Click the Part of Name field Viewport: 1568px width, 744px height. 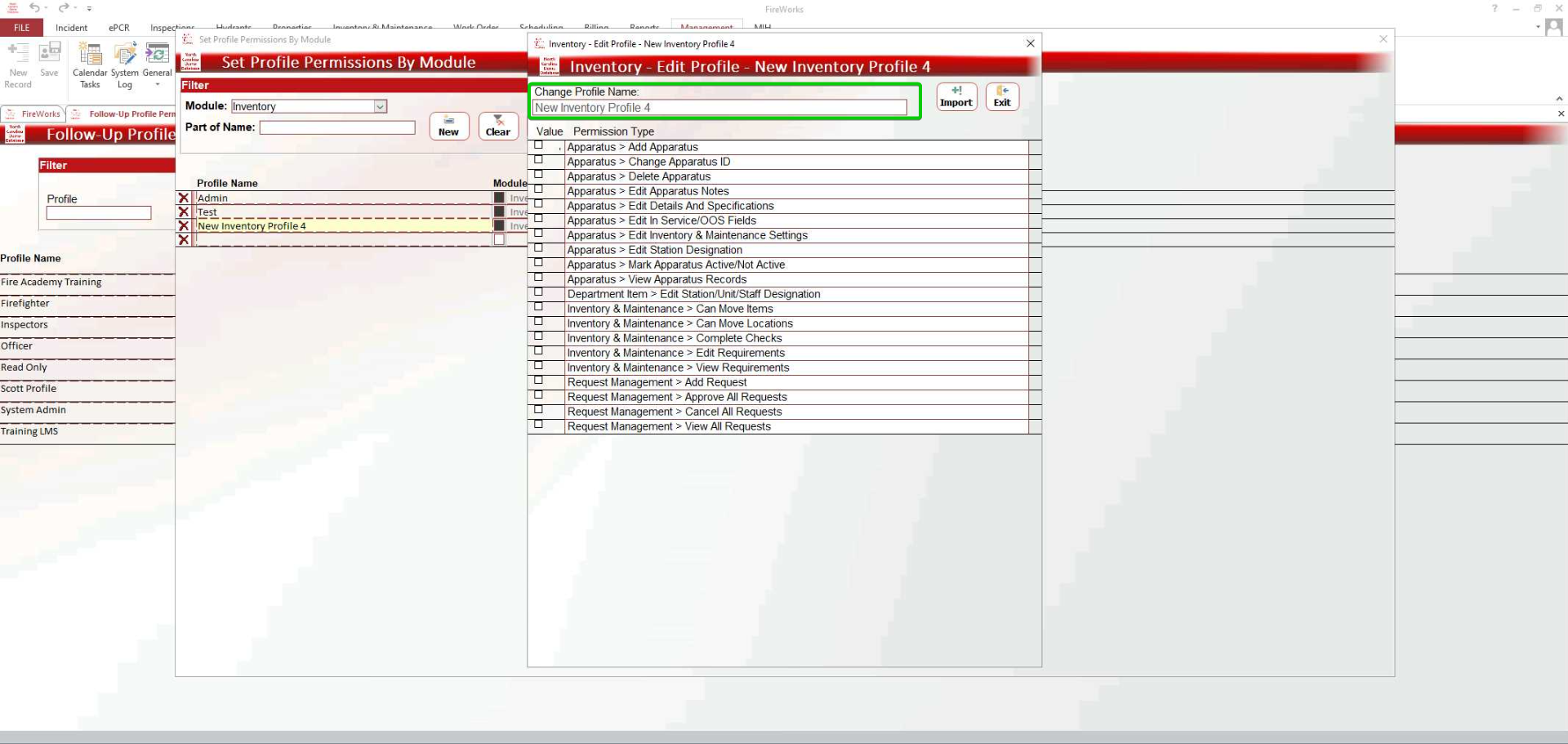point(337,127)
